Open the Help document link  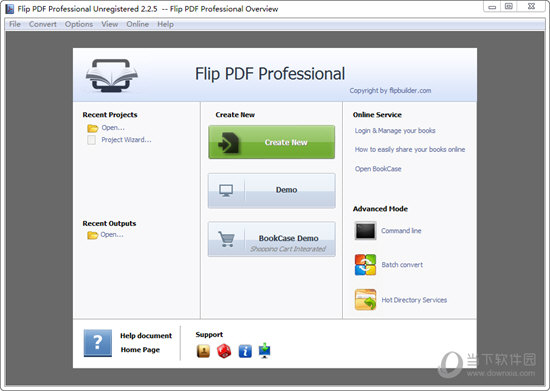point(146,336)
